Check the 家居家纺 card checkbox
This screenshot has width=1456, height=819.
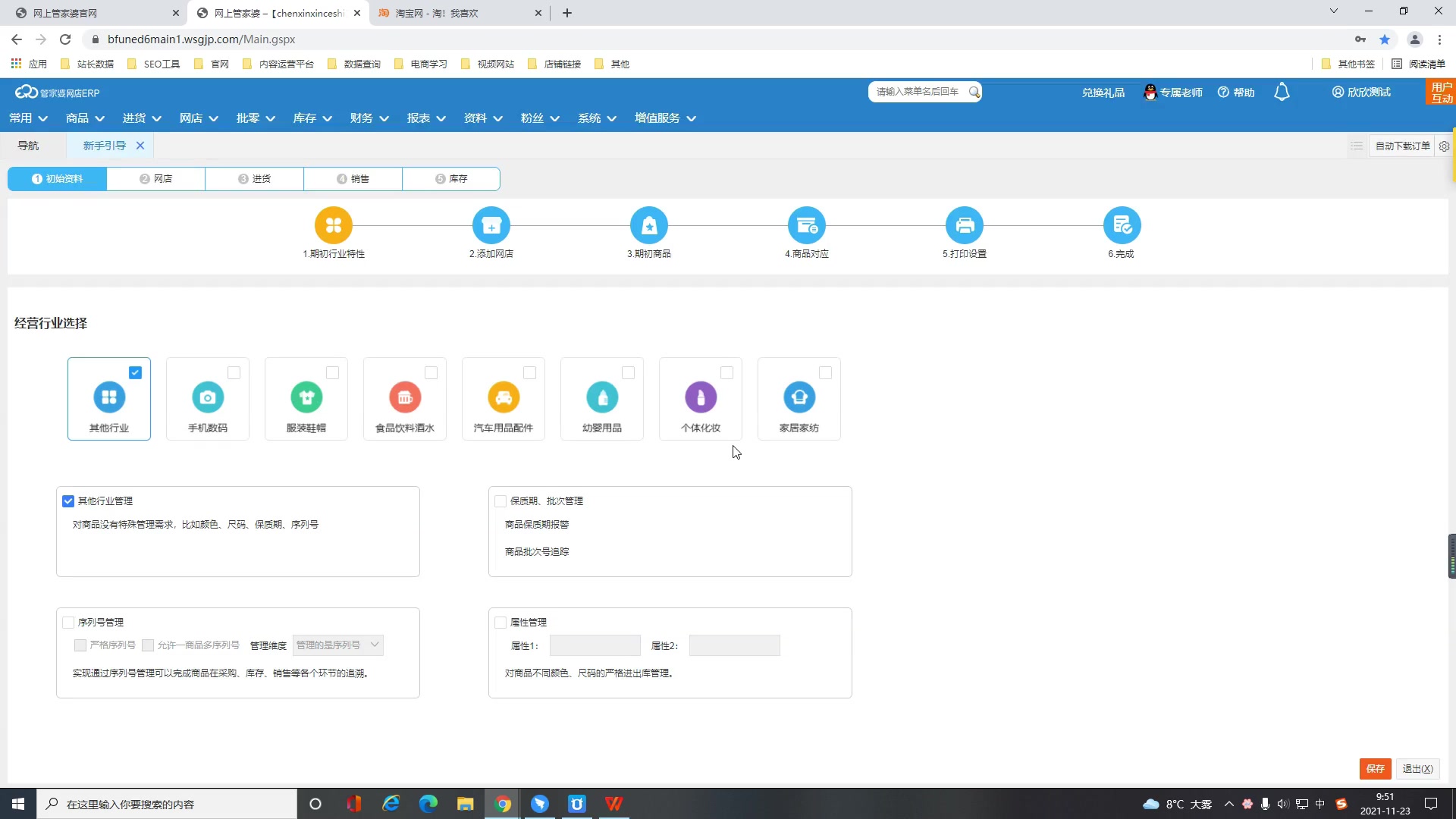click(x=825, y=373)
